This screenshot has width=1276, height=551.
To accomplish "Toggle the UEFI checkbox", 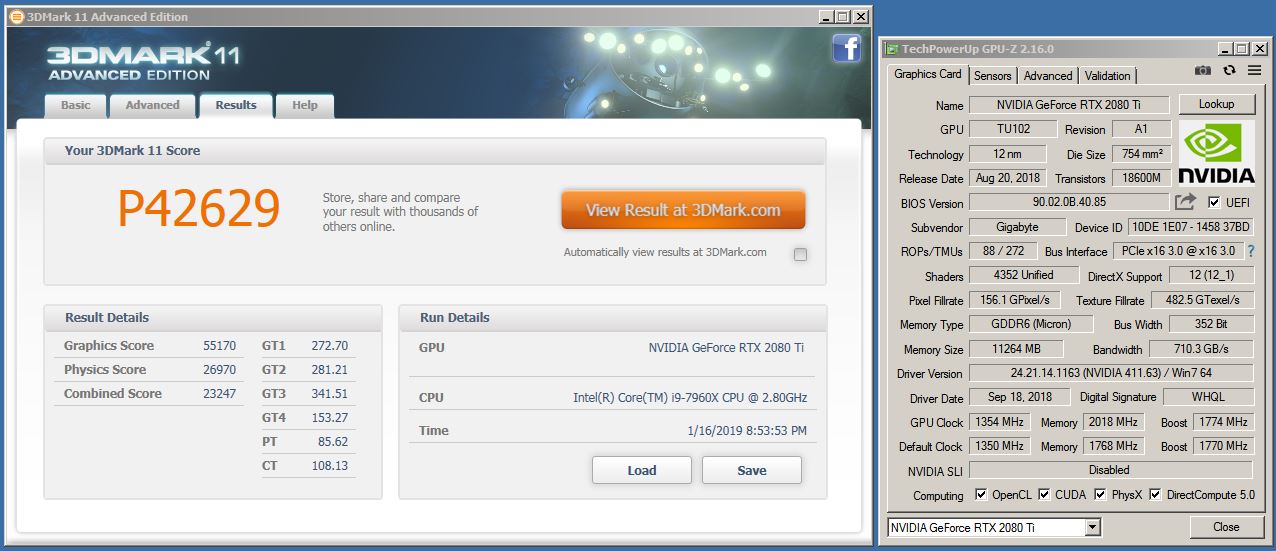I will click(1214, 202).
